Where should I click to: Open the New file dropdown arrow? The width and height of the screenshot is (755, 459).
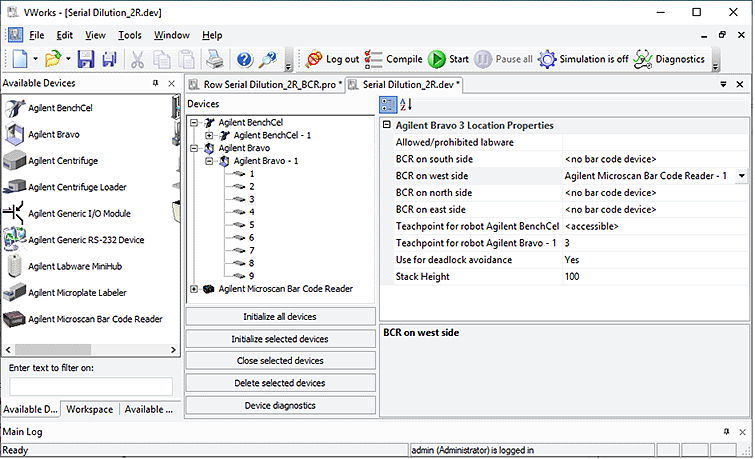pyautogui.click(x=35, y=59)
